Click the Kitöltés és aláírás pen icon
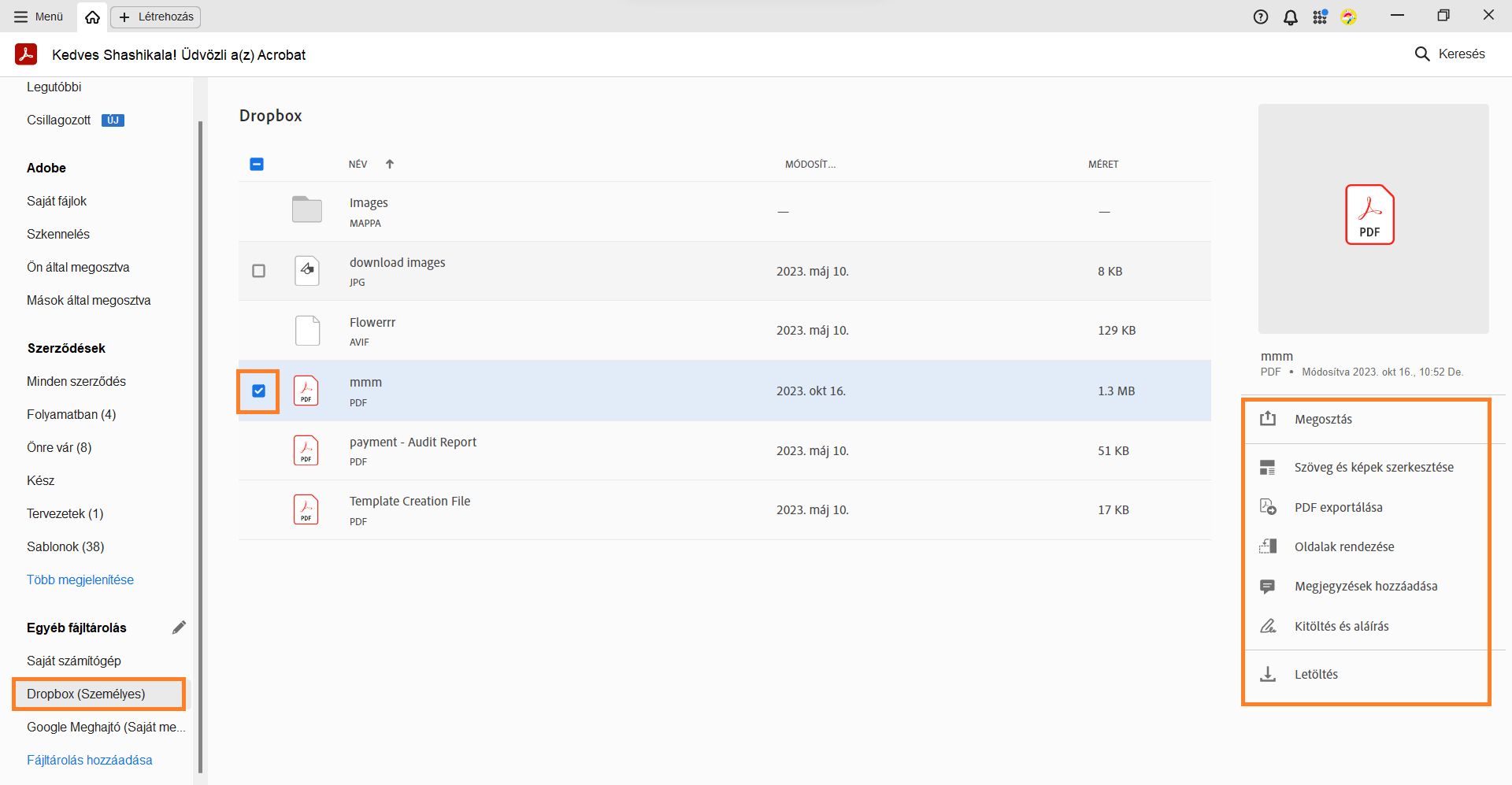Viewport: 1512px width, 785px height. 1267,626
